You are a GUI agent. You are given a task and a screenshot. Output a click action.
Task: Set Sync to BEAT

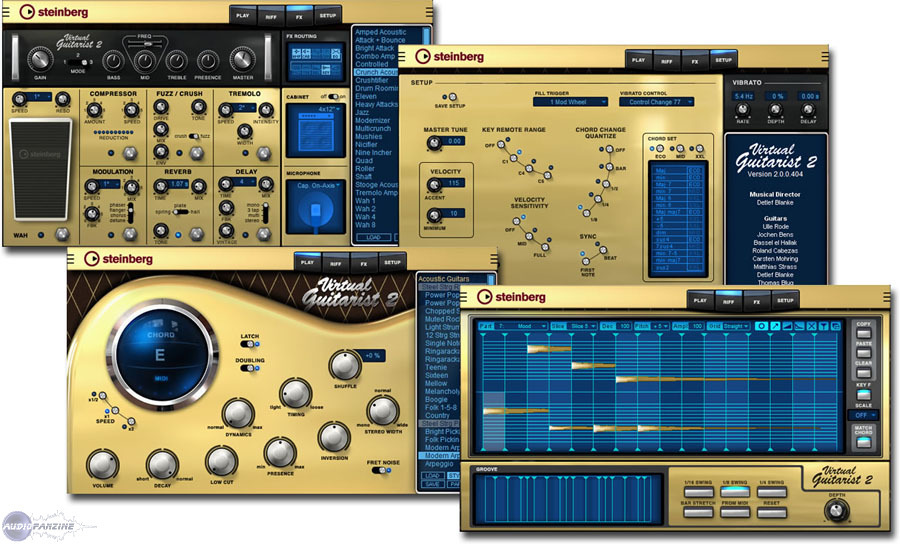(x=603, y=250)
